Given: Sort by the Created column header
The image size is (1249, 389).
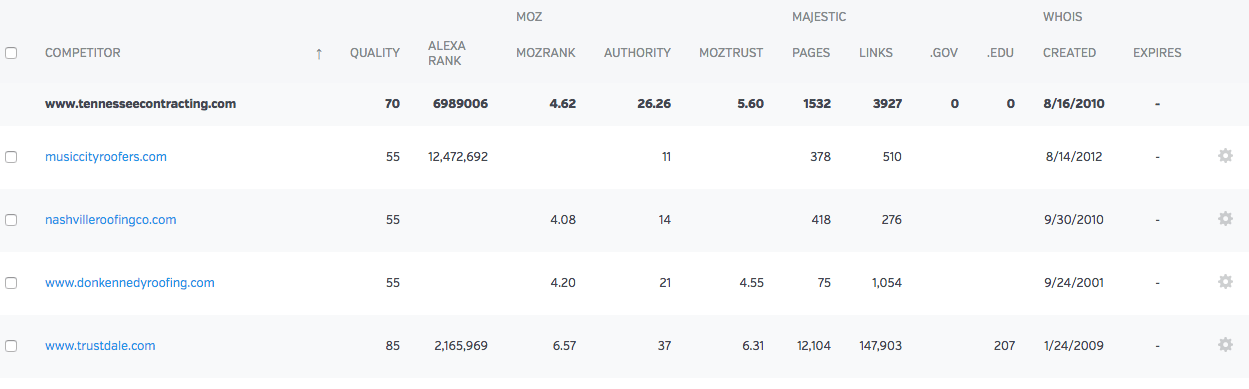Looking at the screenshot, I should click(1069, 53).
